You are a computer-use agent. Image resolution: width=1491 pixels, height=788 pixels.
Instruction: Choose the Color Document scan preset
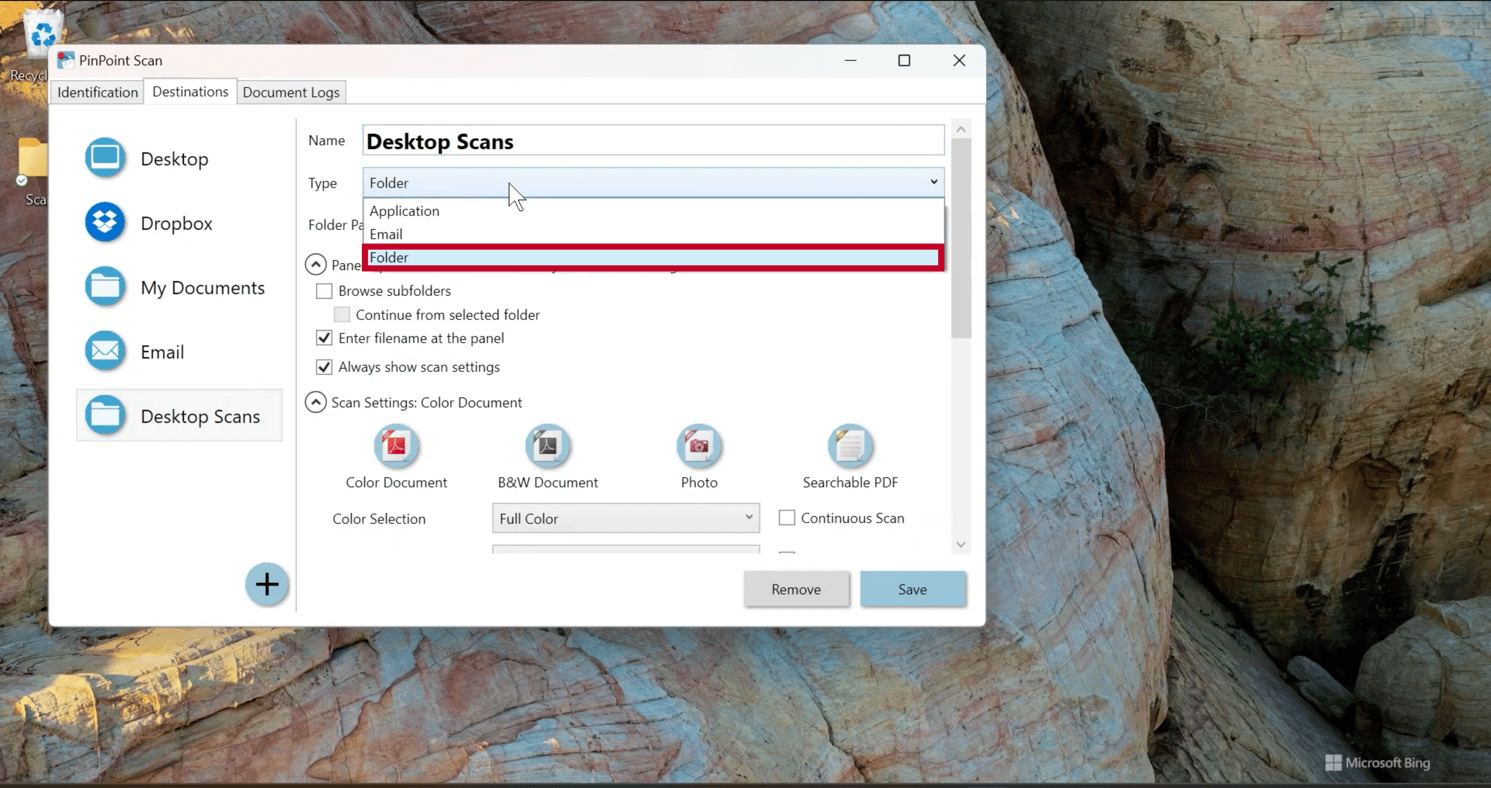(x=396, y=446)
